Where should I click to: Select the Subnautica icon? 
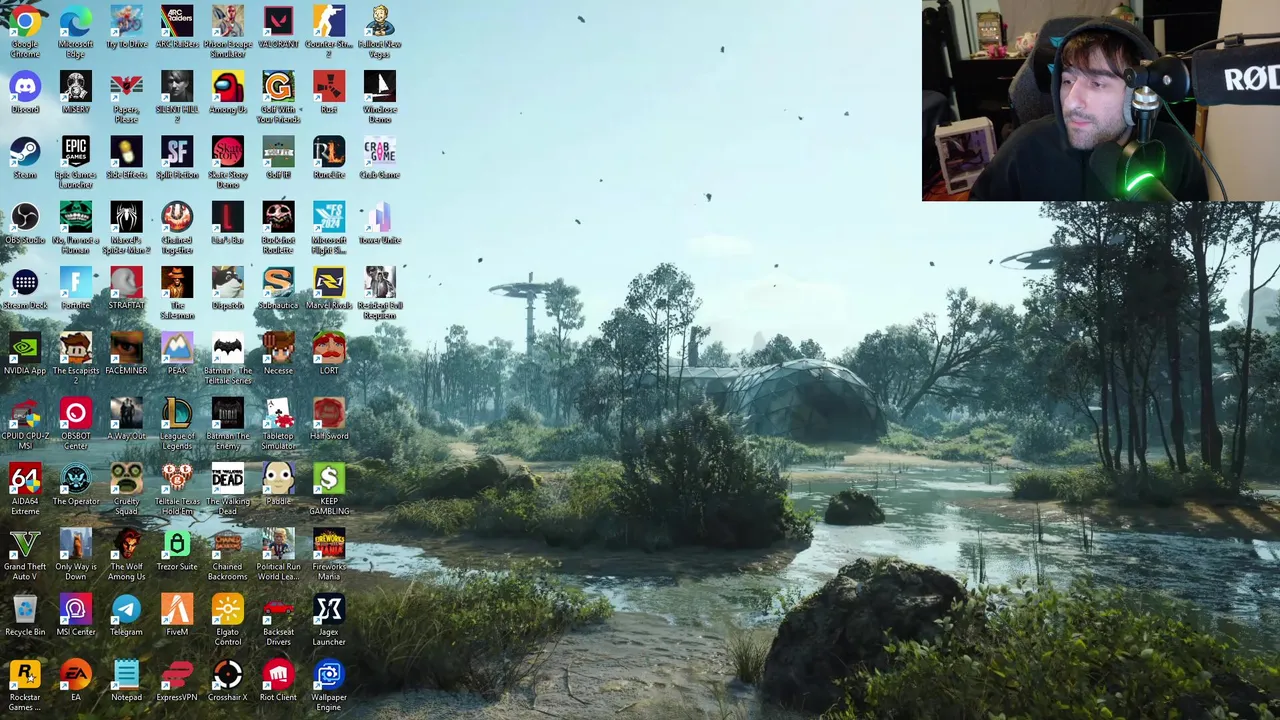pyautogui.click(x=278, y=283)
